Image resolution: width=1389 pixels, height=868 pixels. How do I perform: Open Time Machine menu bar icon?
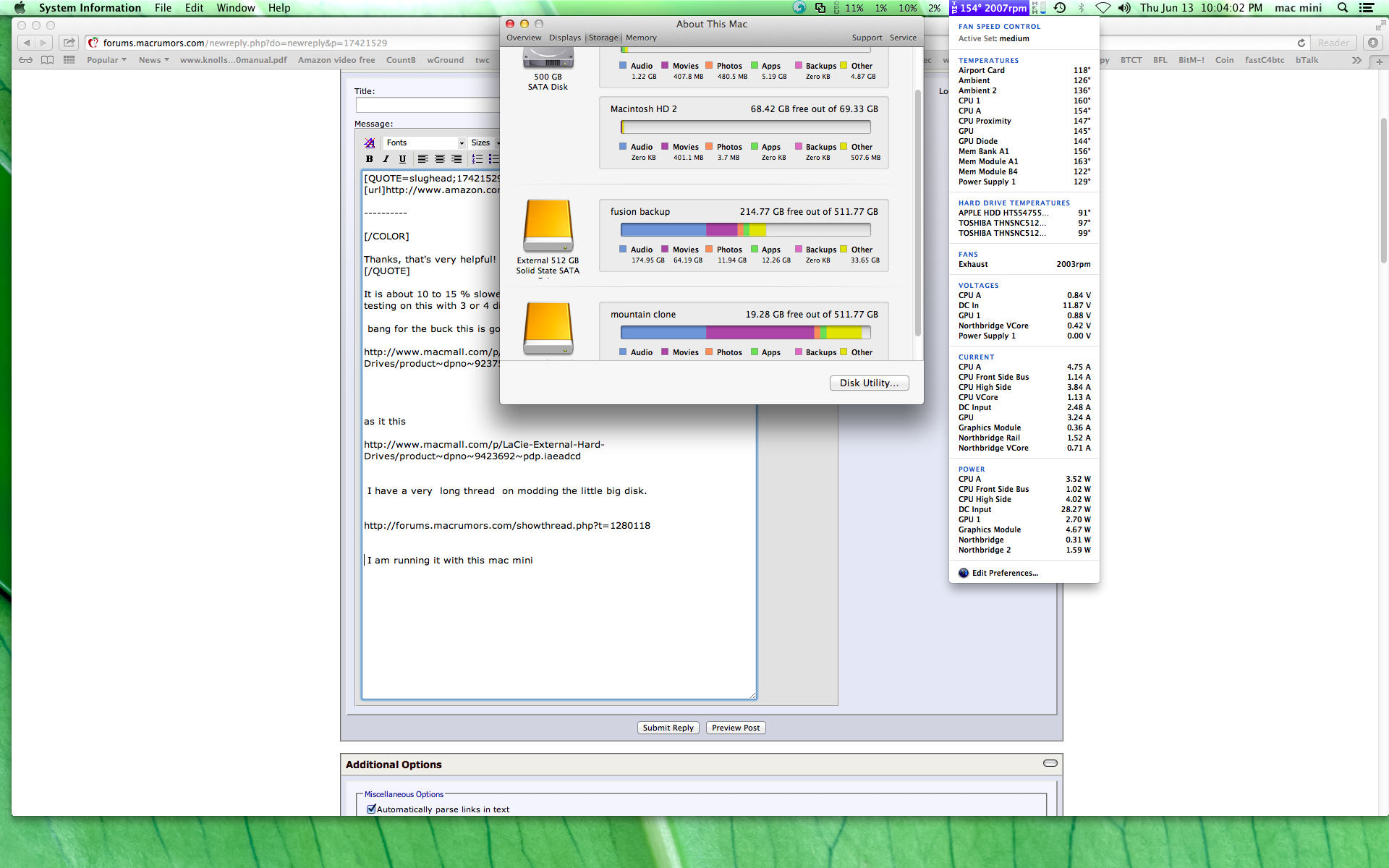tap(1060, 8)
